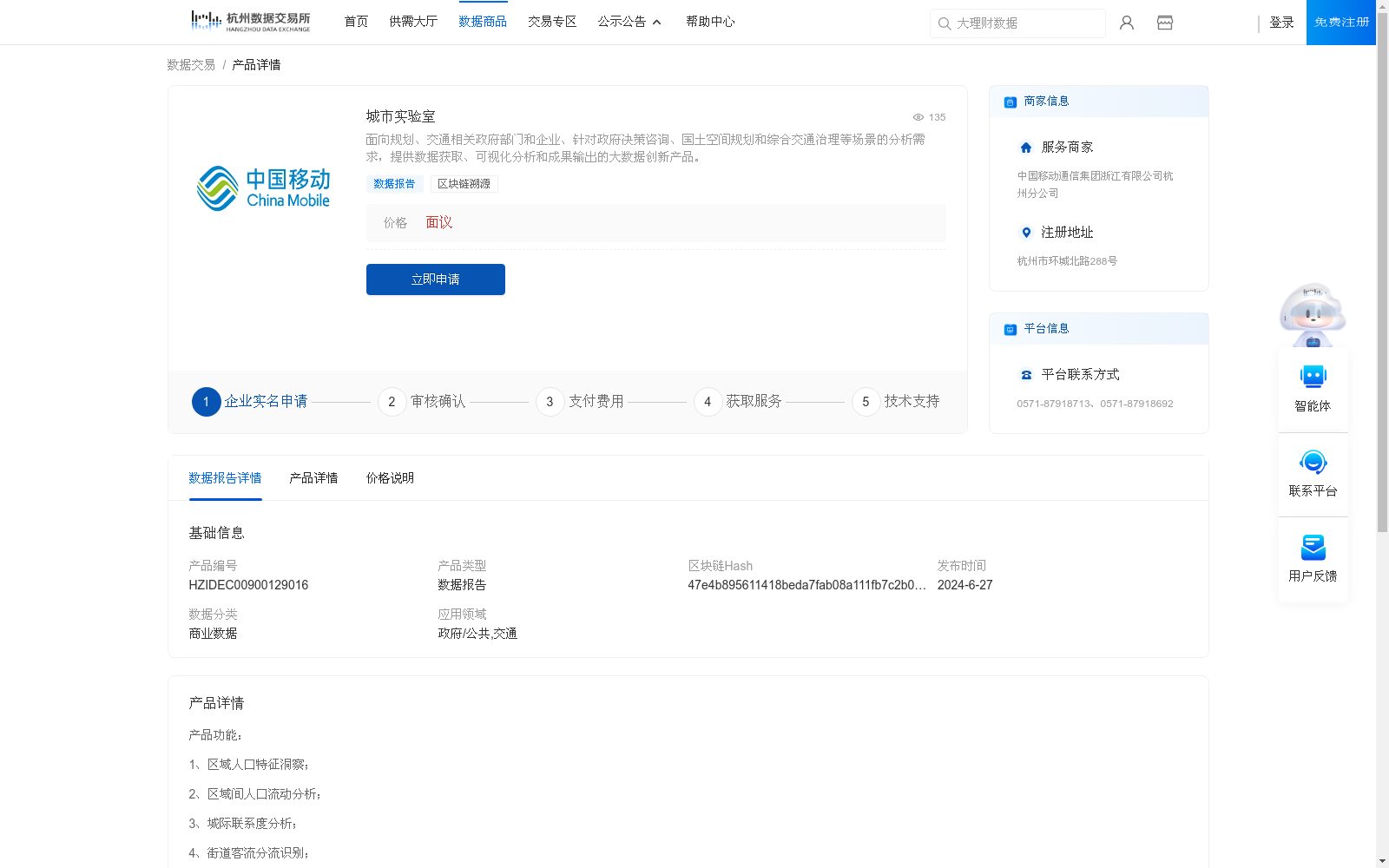This screenshot has height=868, width=1389.
Task: Click the 立即申请 button
Action: [x=436, y=279]
